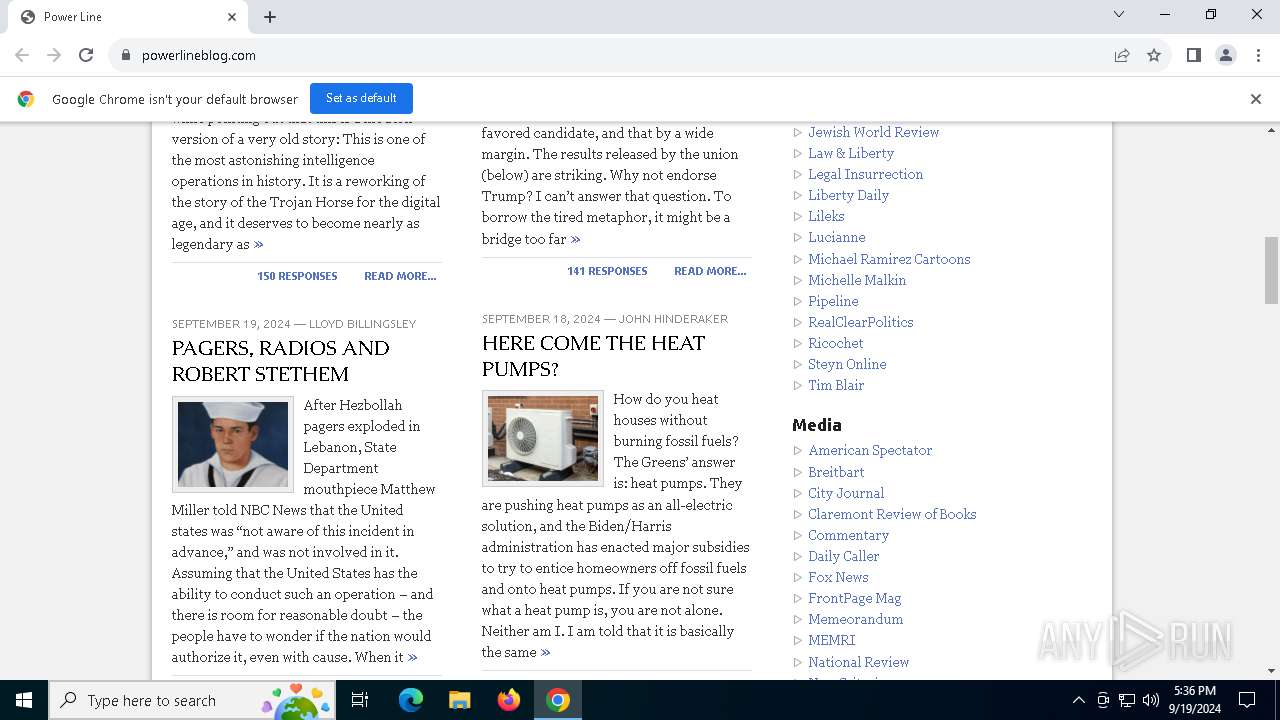Read more of the Trump endorsement article

[x=710, y=271]
